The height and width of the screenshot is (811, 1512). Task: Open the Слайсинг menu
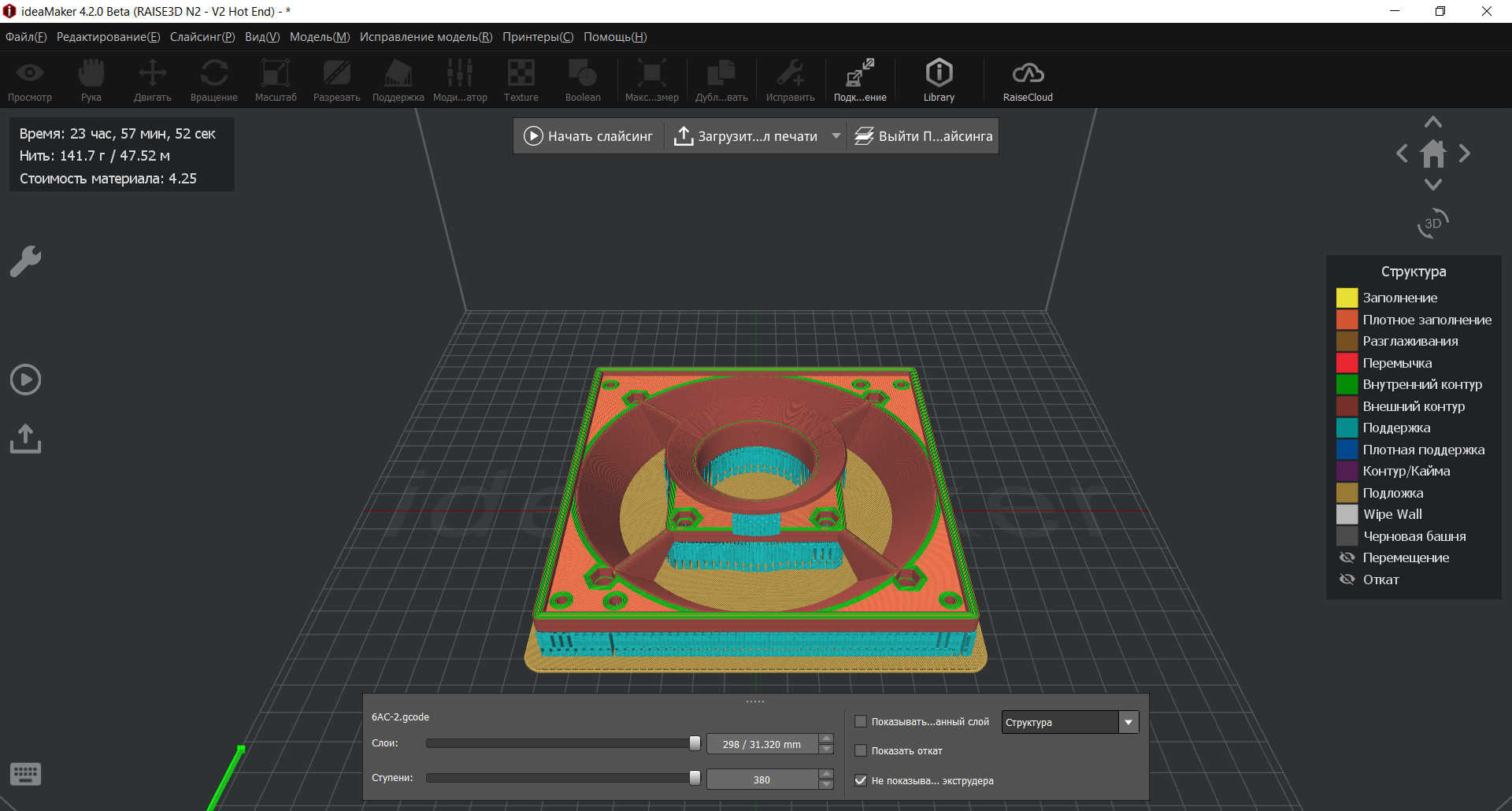coord(202,37)
